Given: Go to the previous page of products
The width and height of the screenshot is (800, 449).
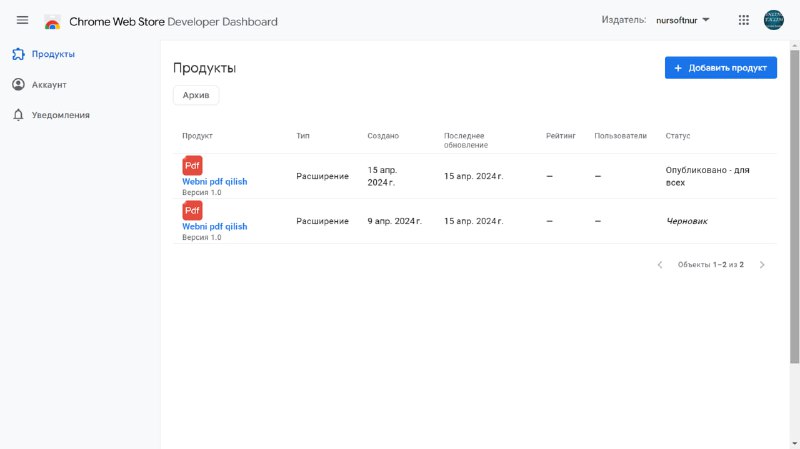Looking at the screenshot, I should click(660, 265).
